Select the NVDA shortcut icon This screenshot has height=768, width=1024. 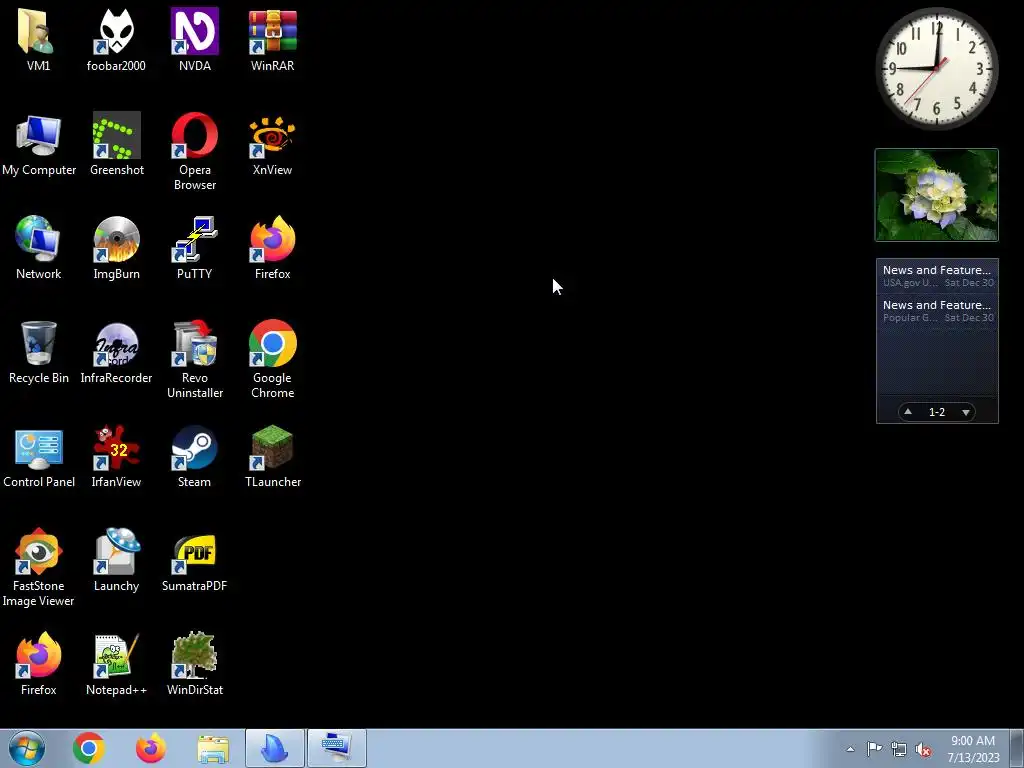point(195,40)
